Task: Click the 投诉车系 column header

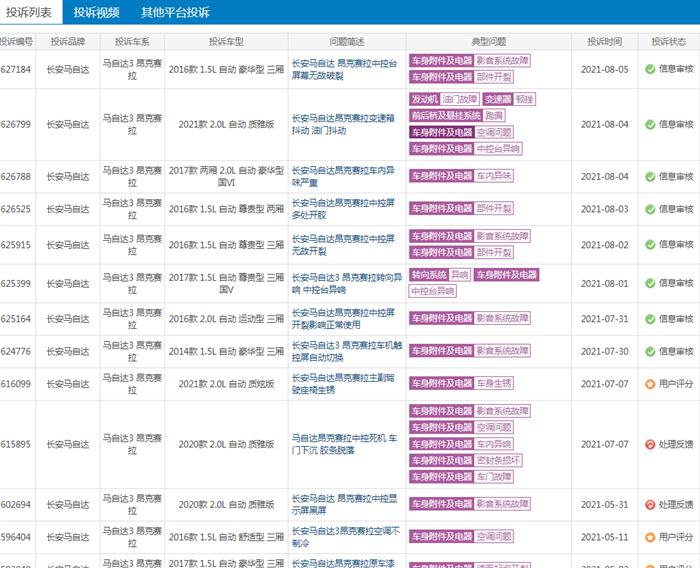Action: click(132, 42)
